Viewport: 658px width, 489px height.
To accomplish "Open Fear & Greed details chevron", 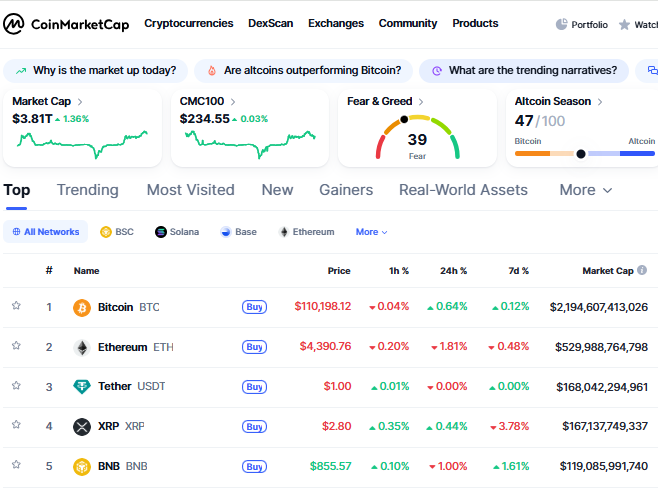I will pyautogui.click(x=421, y=102).
